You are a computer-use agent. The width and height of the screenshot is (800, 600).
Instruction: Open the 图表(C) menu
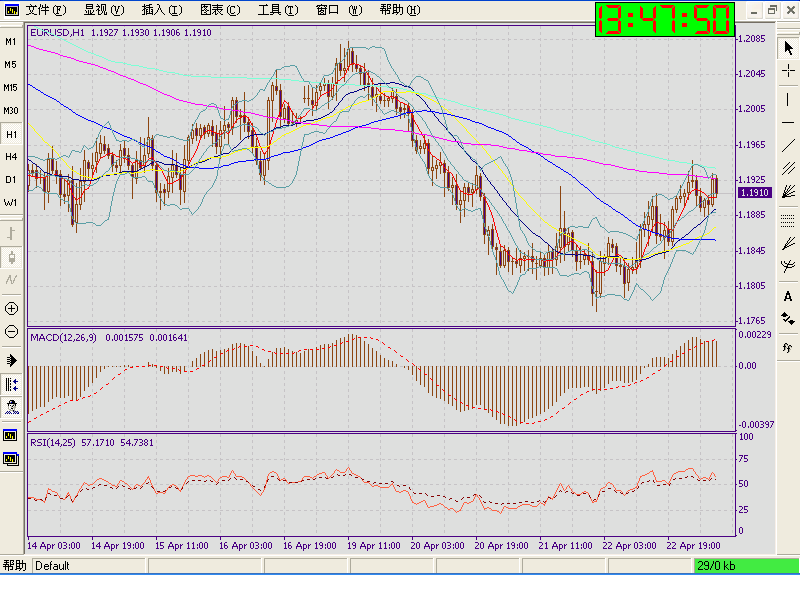220,10
